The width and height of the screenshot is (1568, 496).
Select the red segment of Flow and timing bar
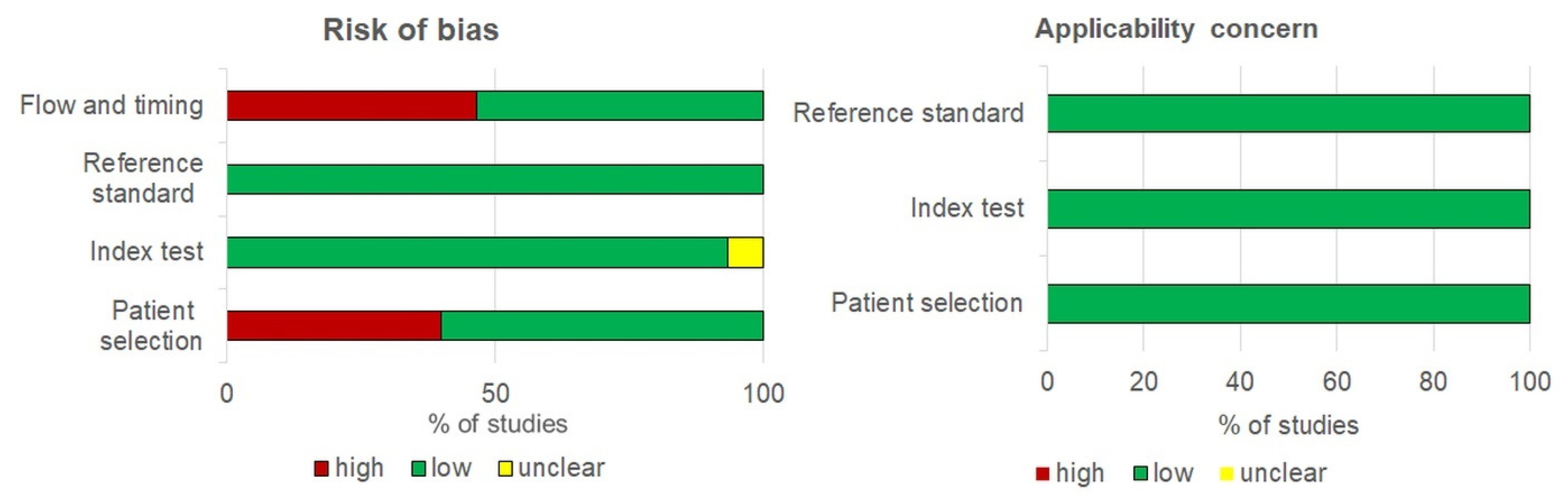point(351,106)
